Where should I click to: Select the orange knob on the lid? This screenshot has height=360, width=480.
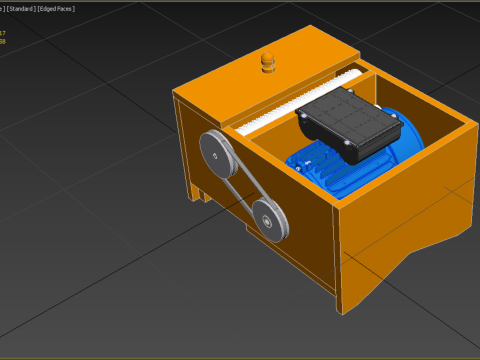(268, 63)
